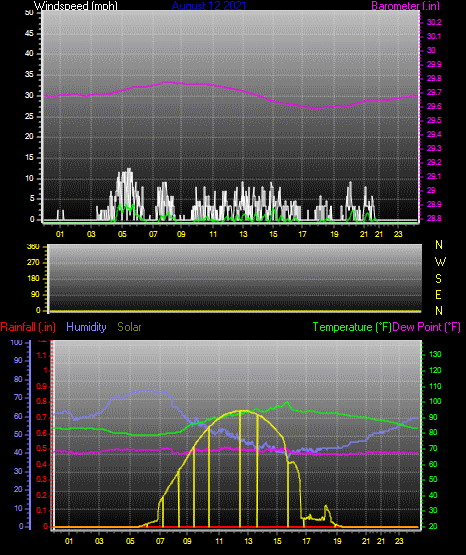Click the blue 60 humidity axis value
Viewport: 466px width, 555px height.
pyautogui.click(x=18, y=417)
